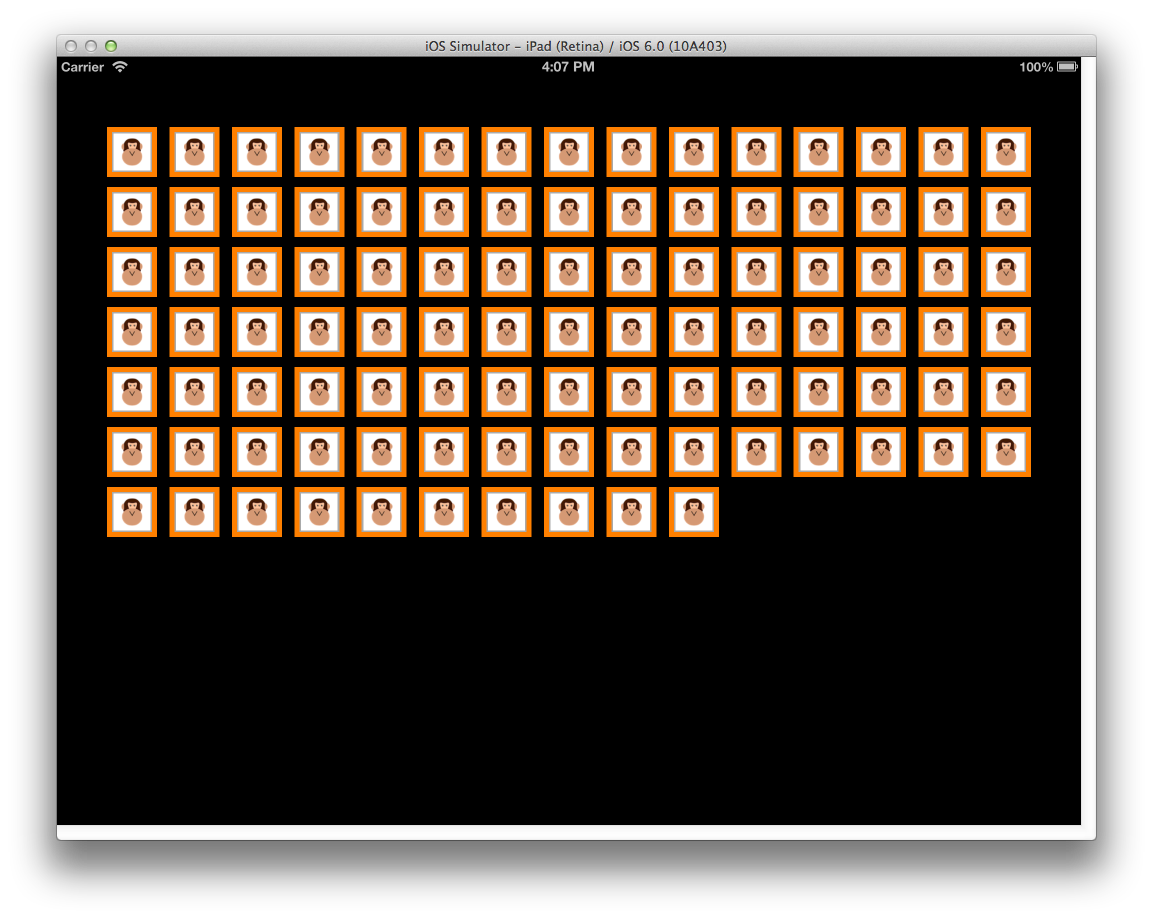Click the Wi-Fi signal icon in the status bar
The width and height of the screenshot is (1153, 919).
point(120,67)
